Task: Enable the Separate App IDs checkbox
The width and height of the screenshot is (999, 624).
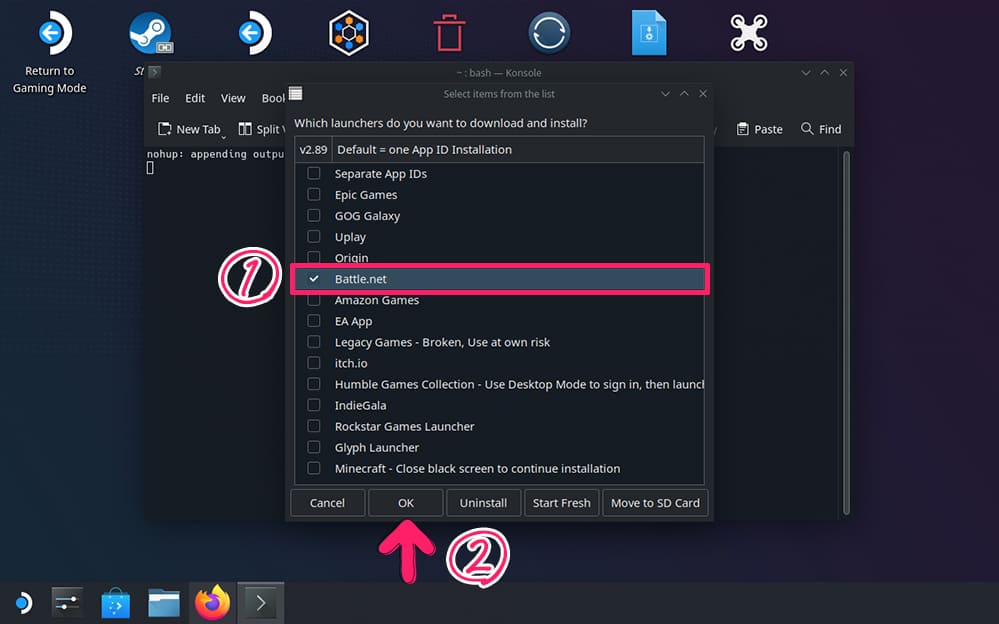Action: [x=313, y=173]
